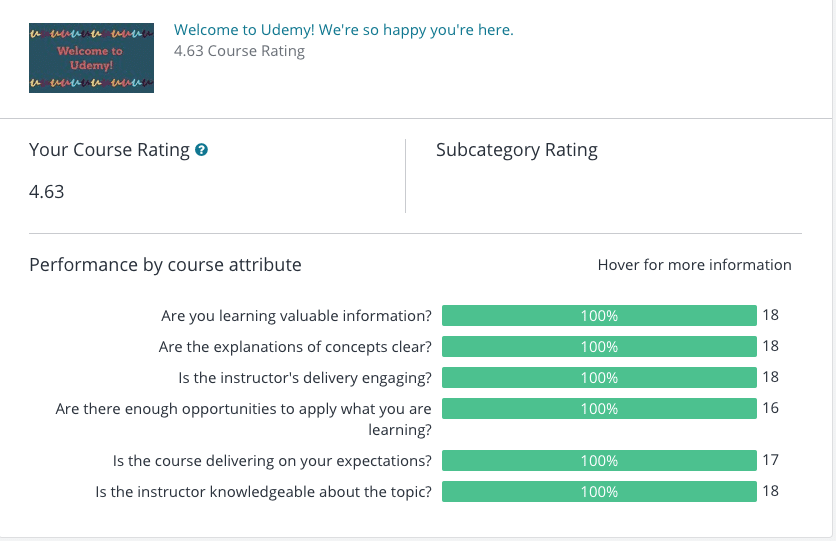Click the Hover for more information text
Image resolution: width=836 pixels, height=541 pixels.
694,265
